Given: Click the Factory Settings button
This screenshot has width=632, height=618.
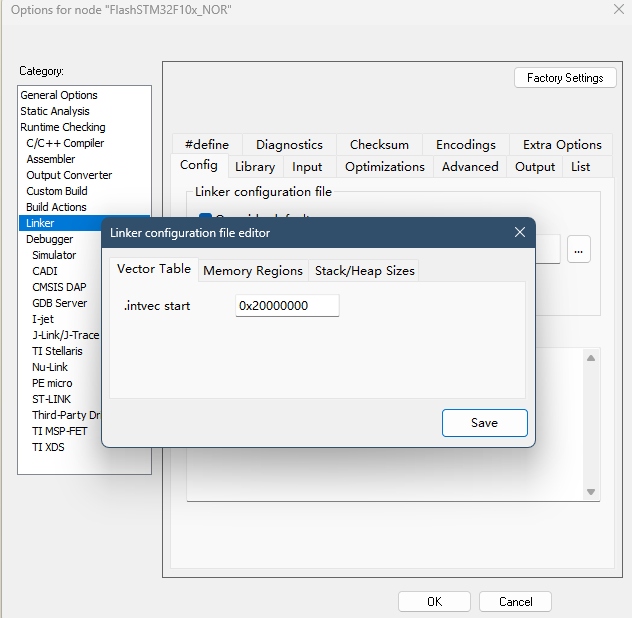Looking at the screenshot, I should pos(565,78).
